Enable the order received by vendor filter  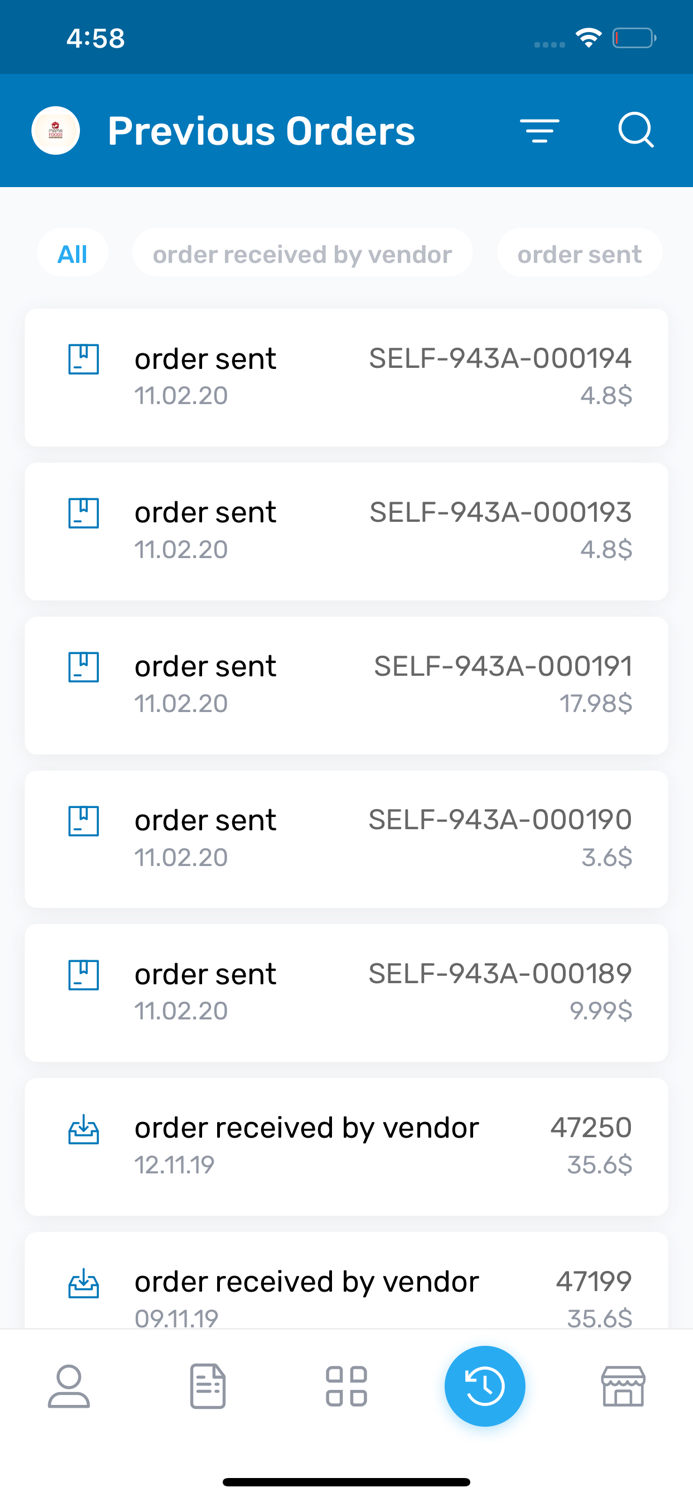[303, 253]
